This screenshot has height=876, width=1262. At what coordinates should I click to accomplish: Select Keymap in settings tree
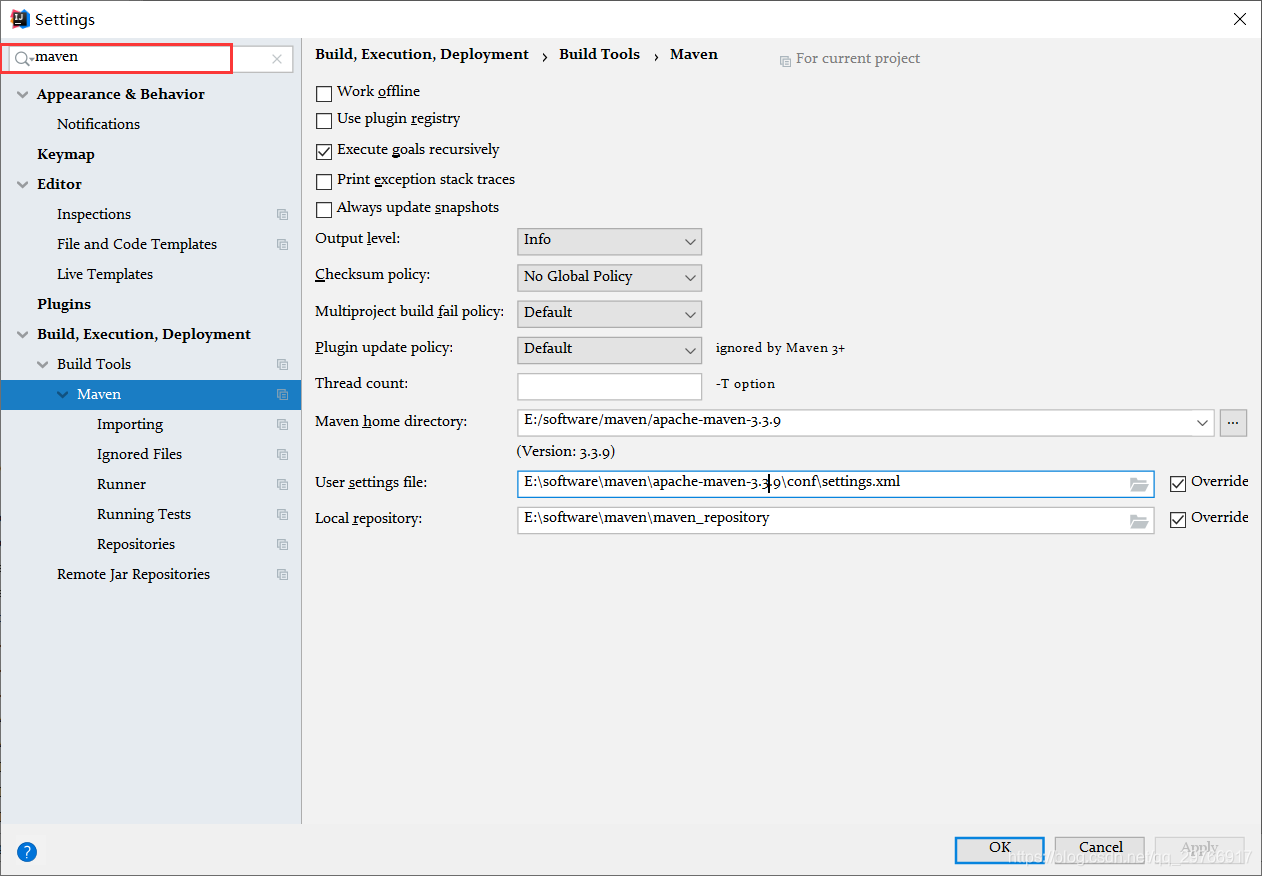(x=66, y=154)
